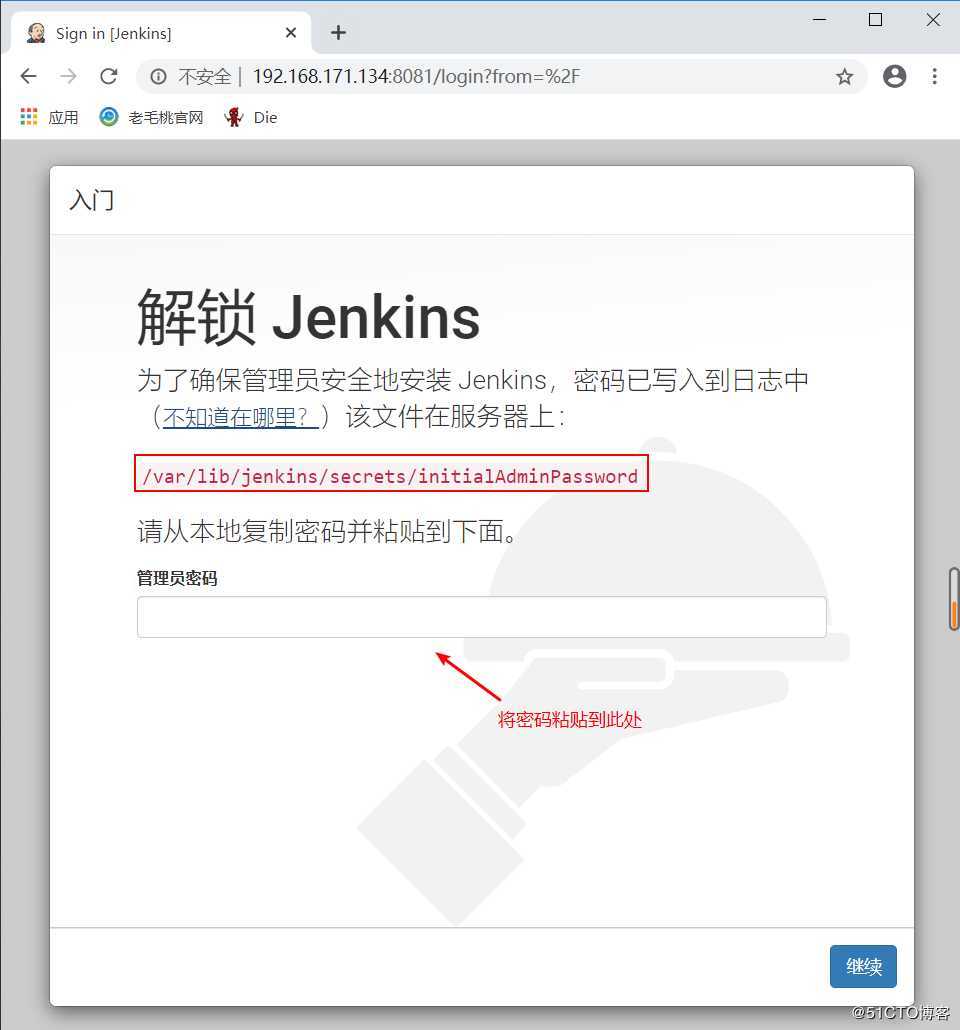Reload the page with refresh icon

click(x=108, y=76)
